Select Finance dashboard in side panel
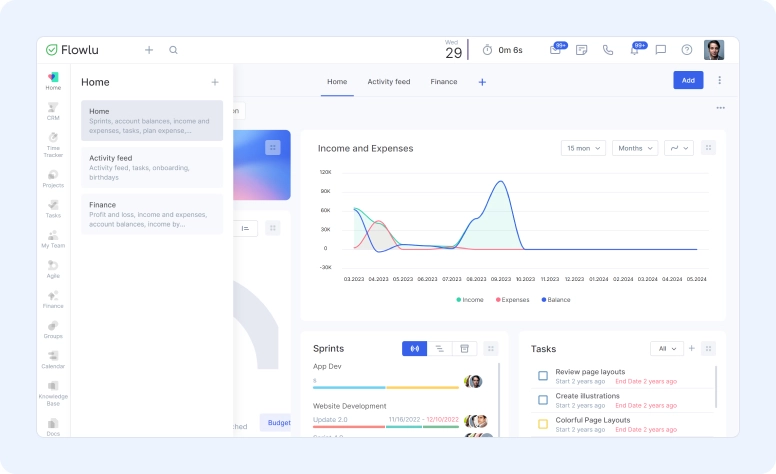Viewport: 776px width, 474px height. click(x=152, y=214)
